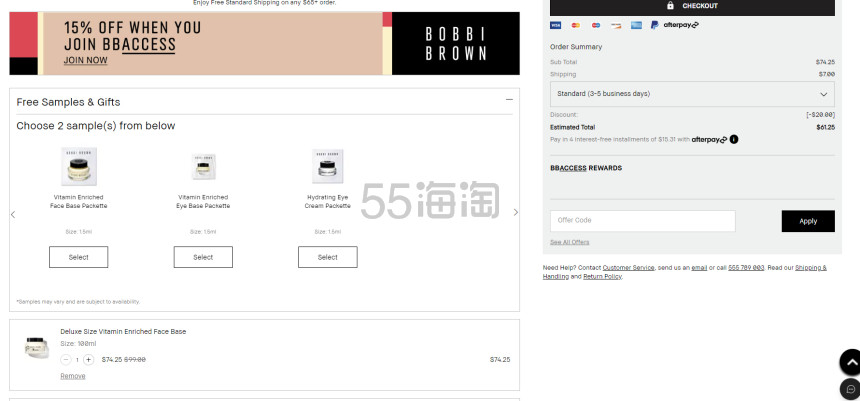
Task: Click the American Express icon
Action: [636, 25]
